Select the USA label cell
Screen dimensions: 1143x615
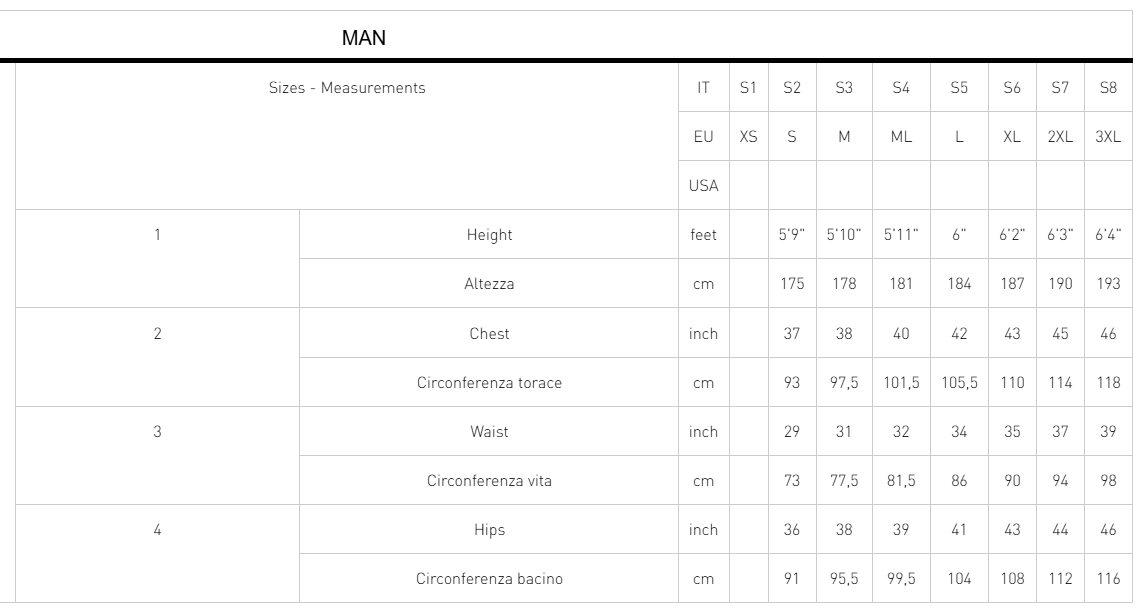tap(703, 185)
